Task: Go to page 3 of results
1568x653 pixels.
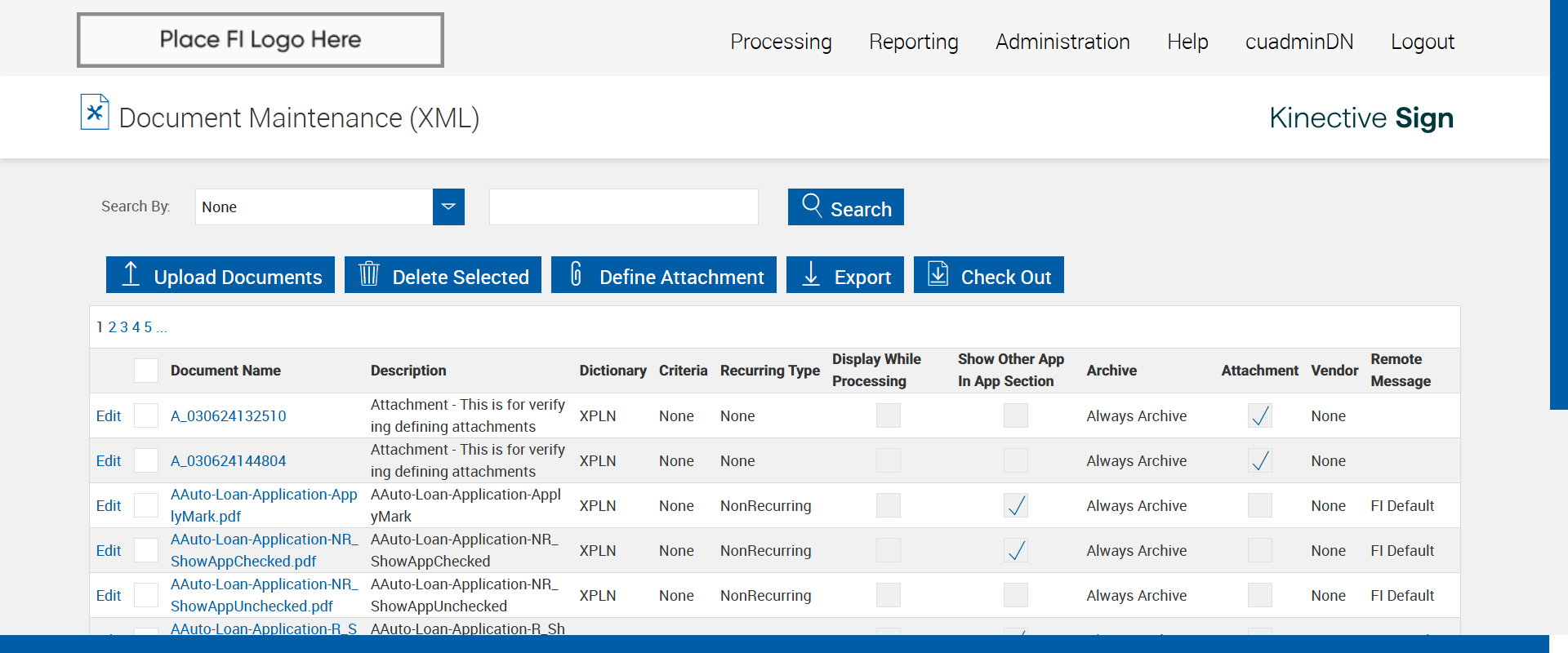Action: pos(124,327)
